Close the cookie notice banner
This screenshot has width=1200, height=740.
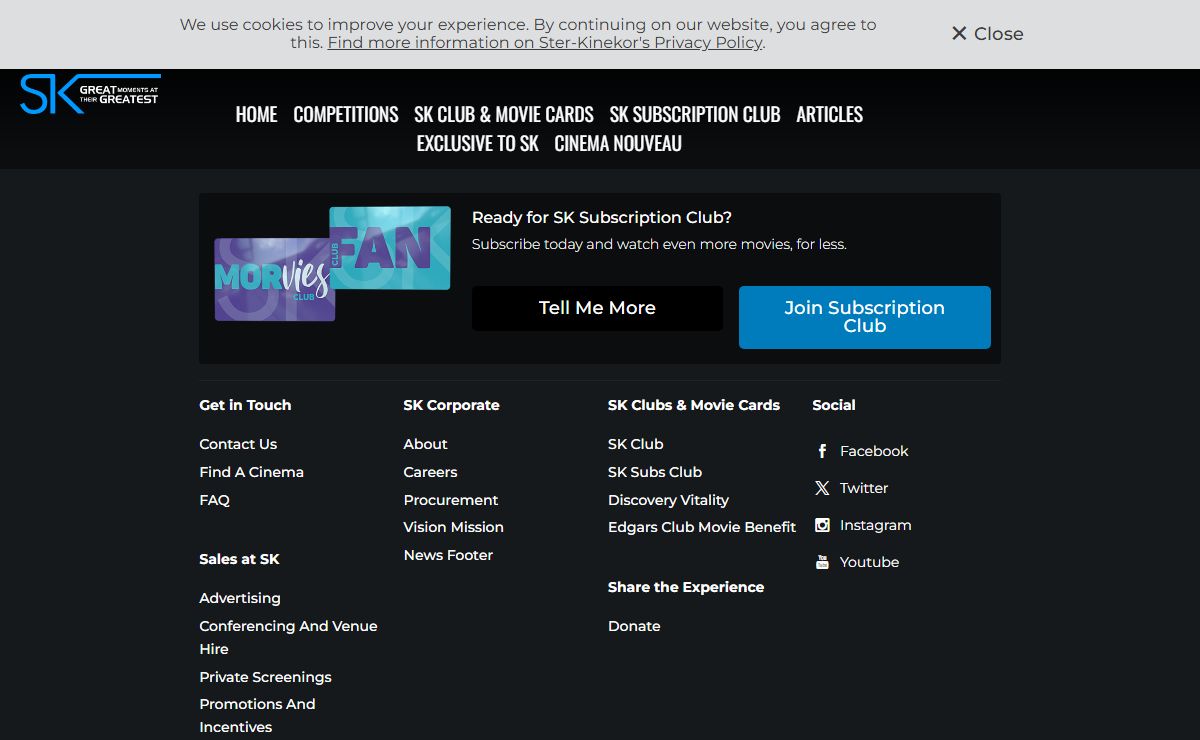[987, 34]
